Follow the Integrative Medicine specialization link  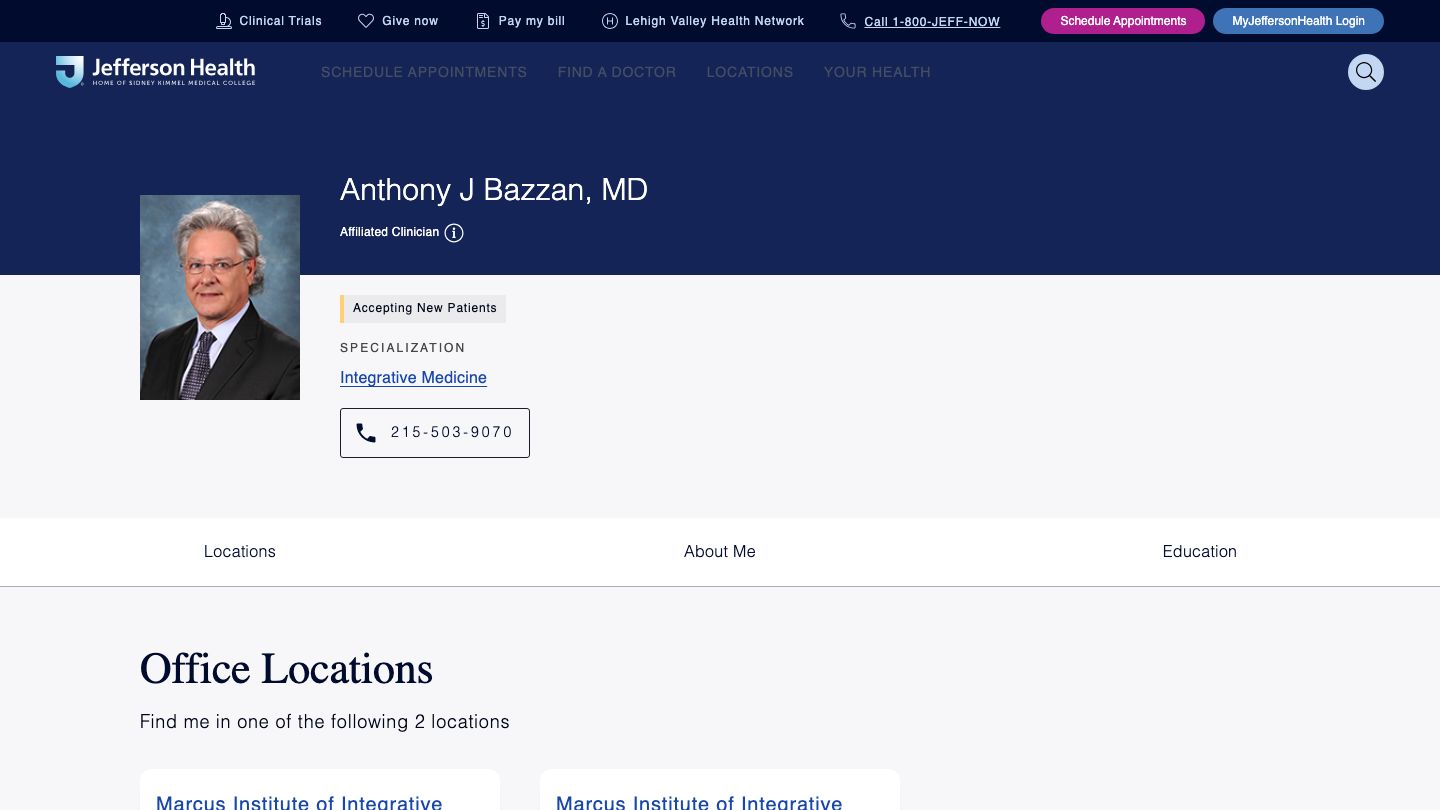click(x=413, y=377)
